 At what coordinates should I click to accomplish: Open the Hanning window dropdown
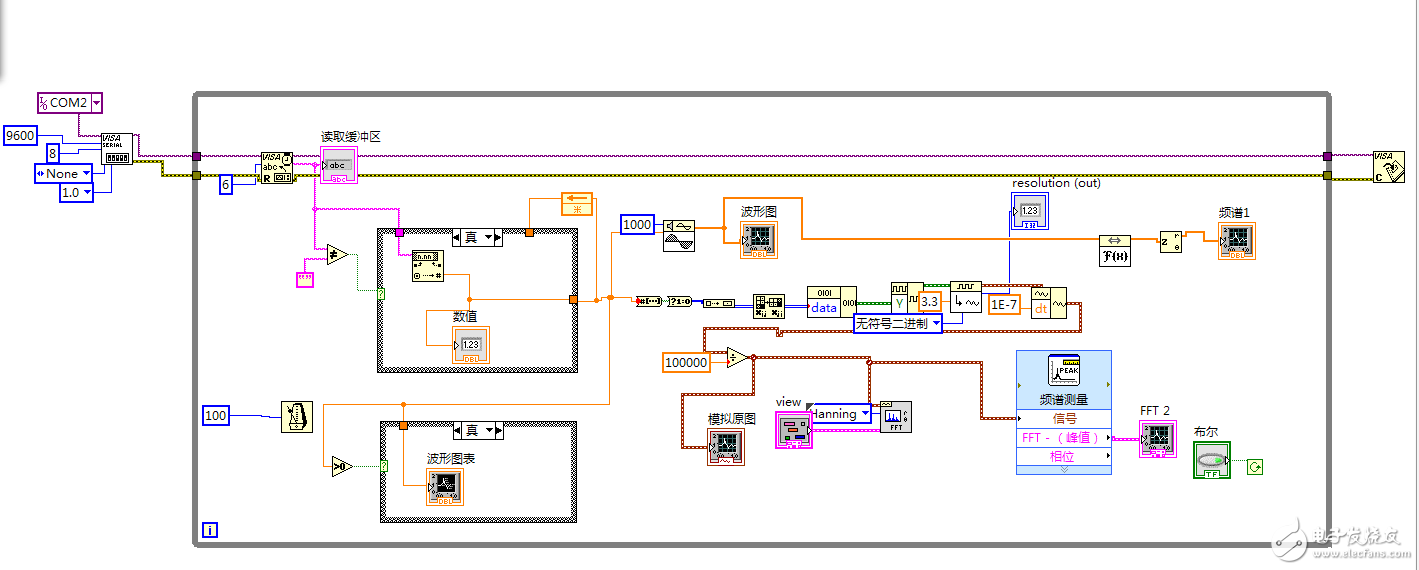(839, 413)
